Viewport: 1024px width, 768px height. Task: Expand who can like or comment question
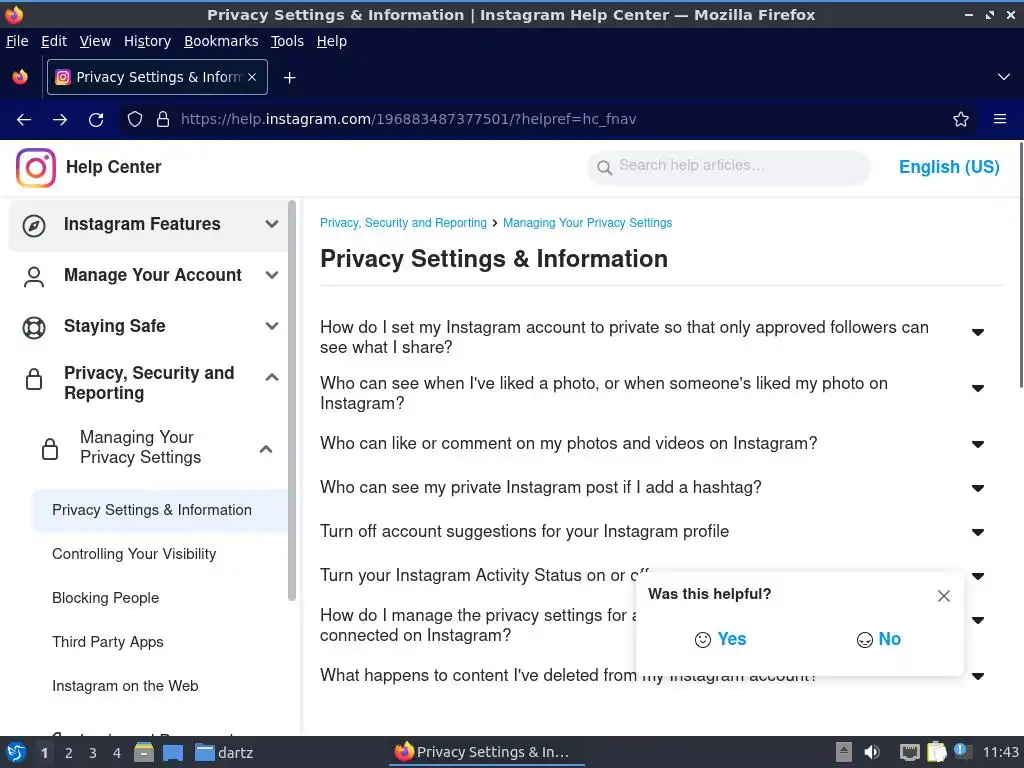click(978, 445)
